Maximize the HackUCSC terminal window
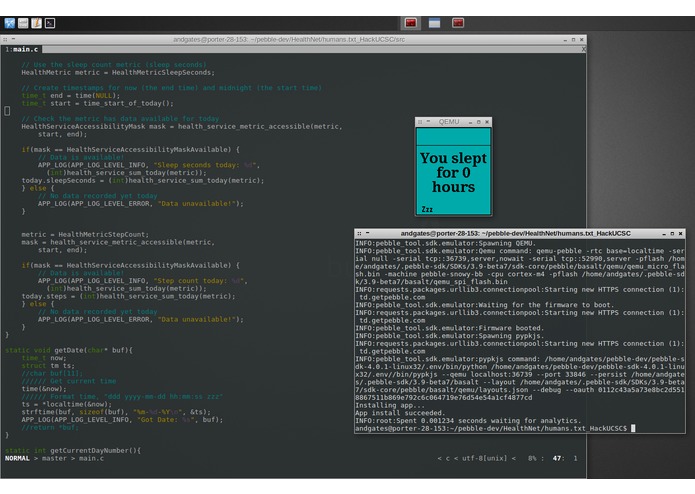The height and width of the screenshot is (494, 695). (672, 233)
